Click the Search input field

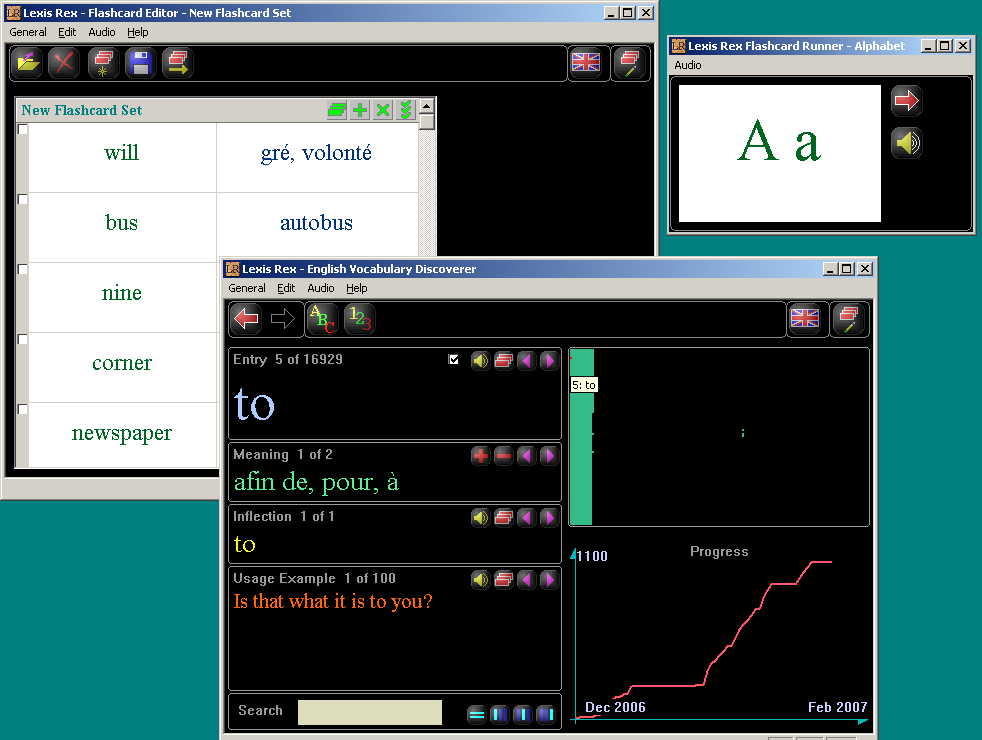[370, 712]
